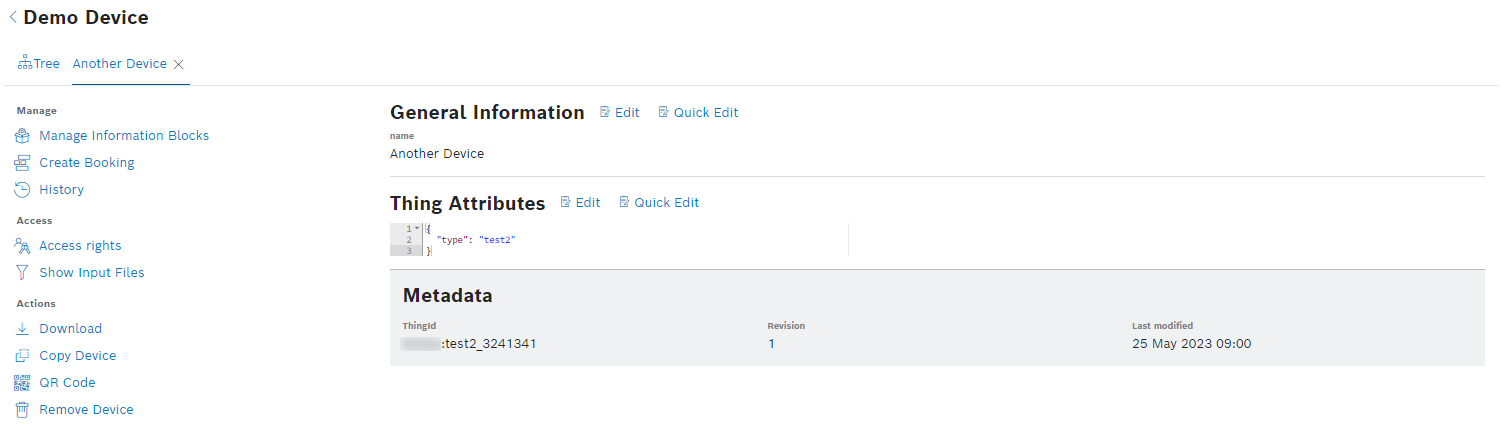
Task: Click the Remove Device trash icon
Action: [22, 410]
